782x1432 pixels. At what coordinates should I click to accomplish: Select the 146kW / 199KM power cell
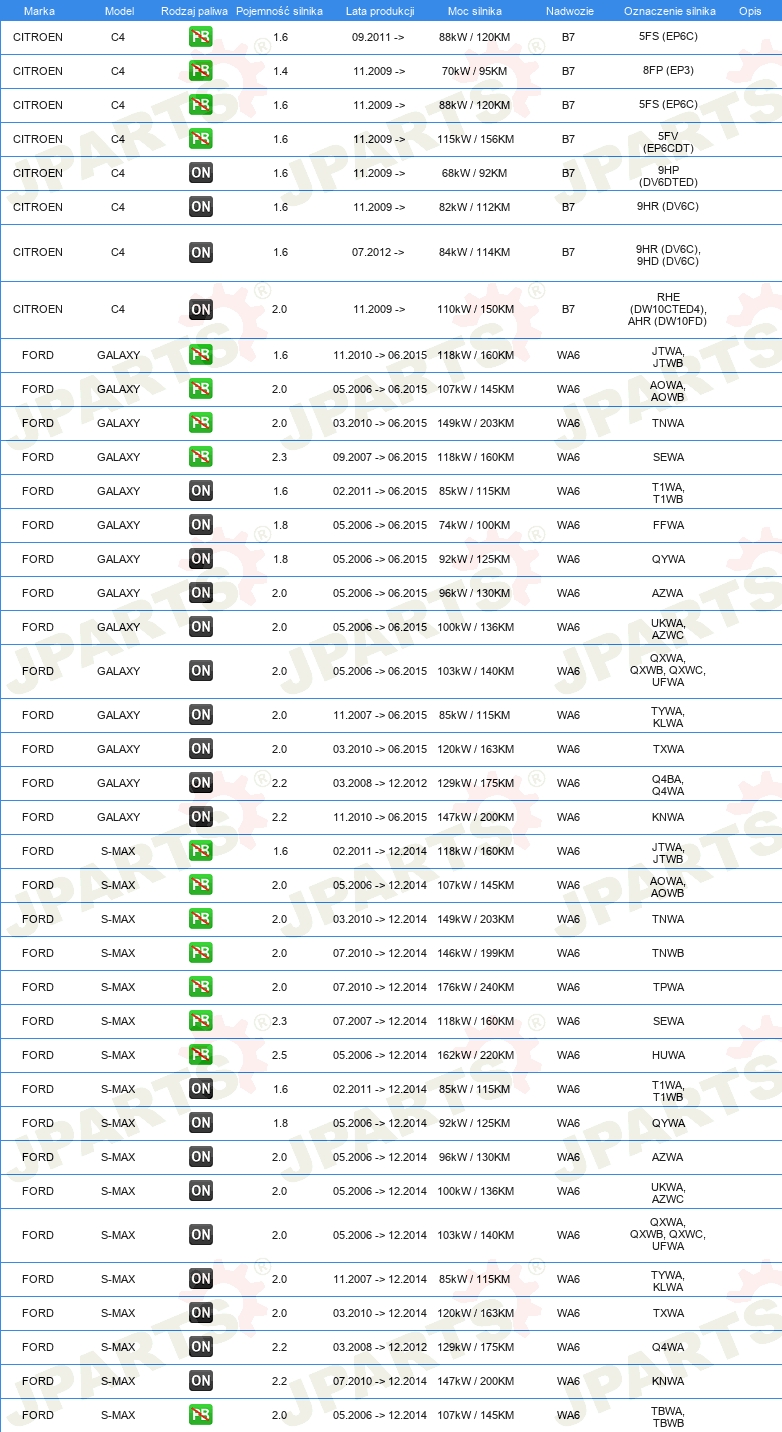pos(474,953)
